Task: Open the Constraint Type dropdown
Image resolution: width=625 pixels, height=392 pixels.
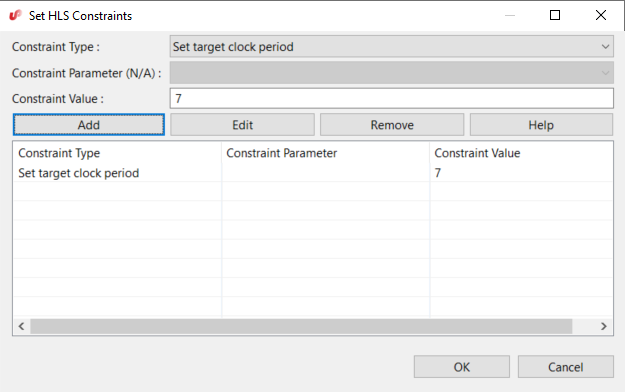Action: (x=391, y=47)
